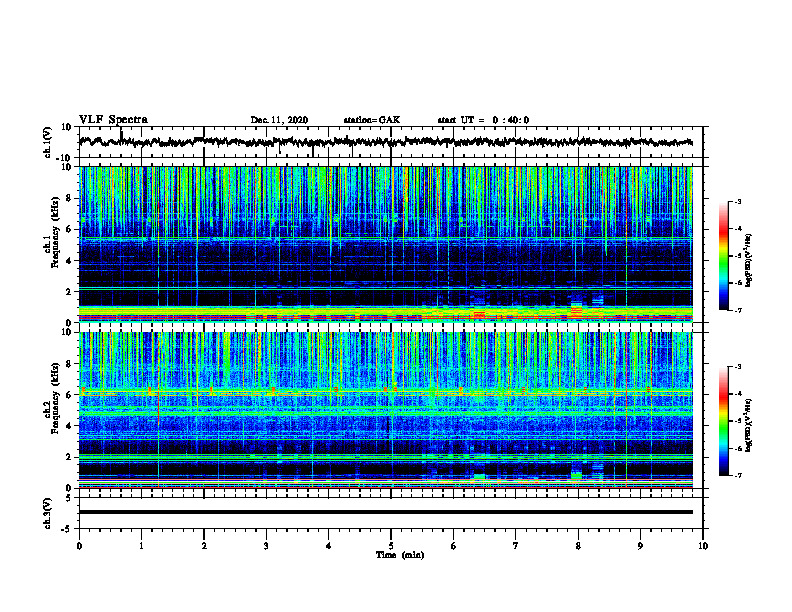Click inside the ch.2 spectrogram panel
The height and width of the screenshot is (612, 792).
386,410
